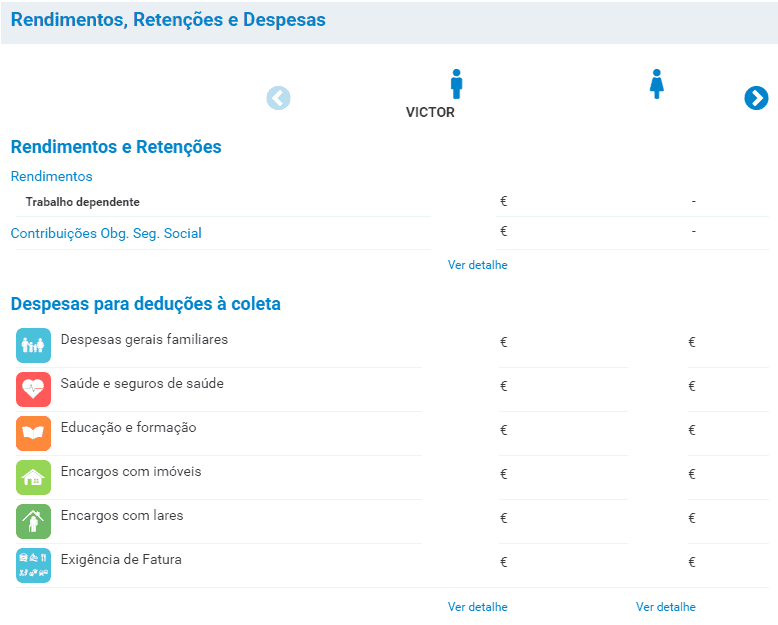Click the Encargos com imóveis house icon
The height and width of the screenshot is (625, 778).
tap(33, 477)
